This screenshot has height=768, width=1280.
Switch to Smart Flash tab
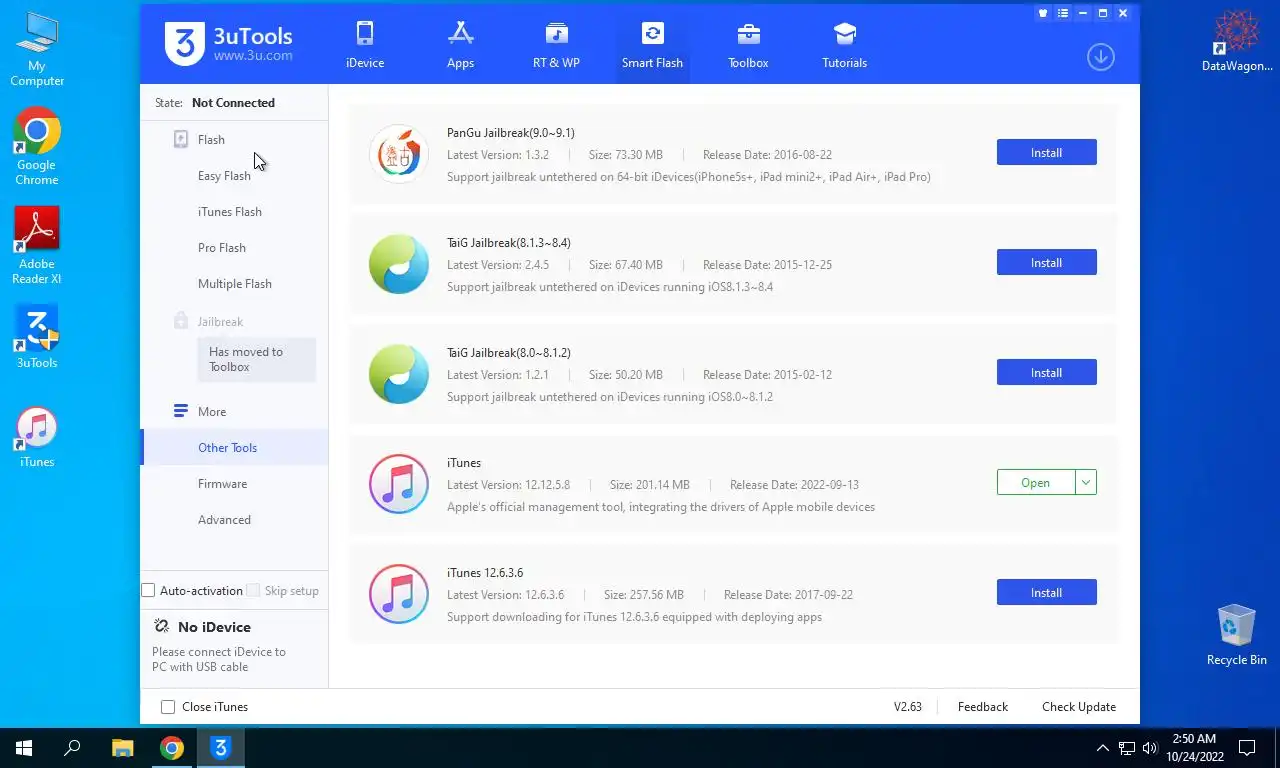[652, 45]
